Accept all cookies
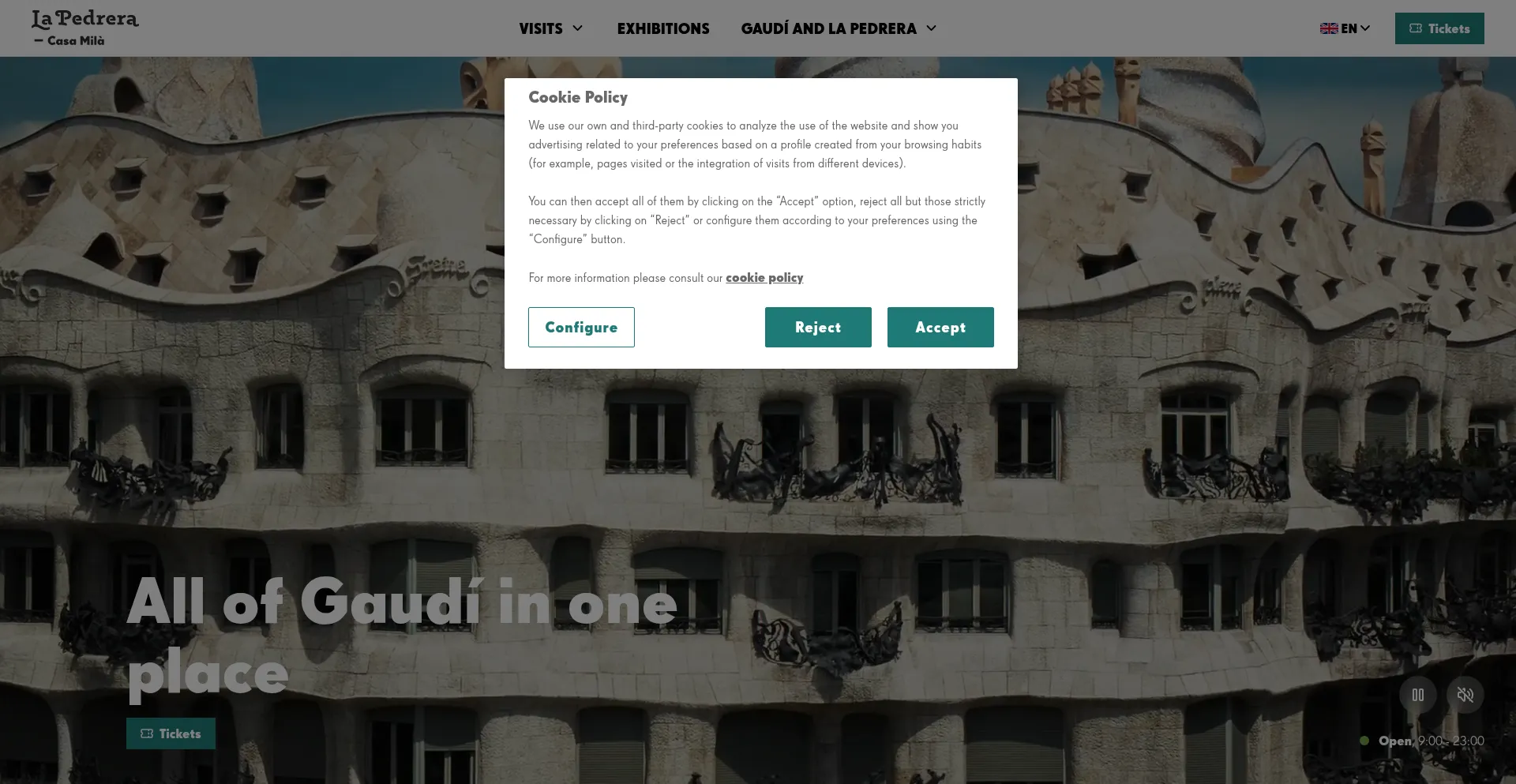This screenshot has width=1516, height=784. [x=940, y=327]
